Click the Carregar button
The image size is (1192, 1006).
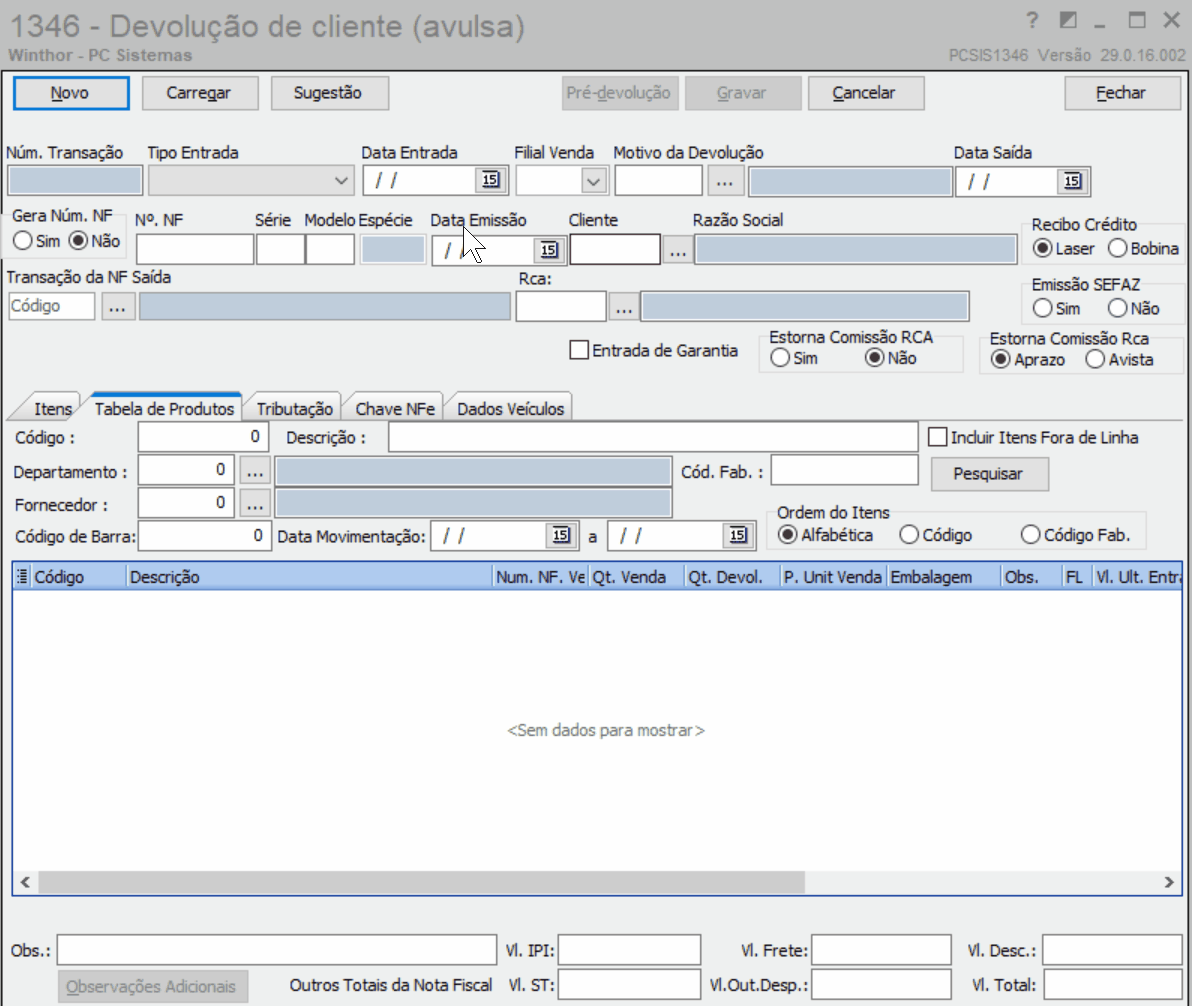(x=198, y=93)
